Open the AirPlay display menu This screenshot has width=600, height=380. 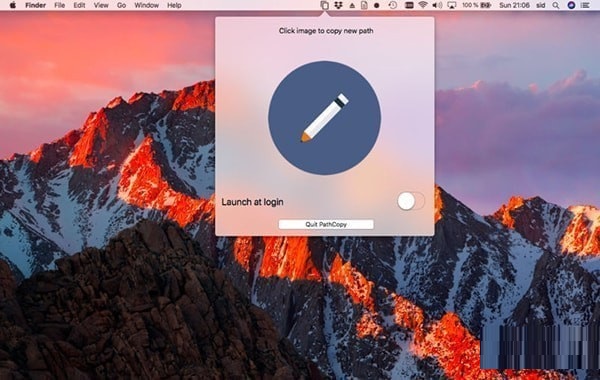(452, 5)
